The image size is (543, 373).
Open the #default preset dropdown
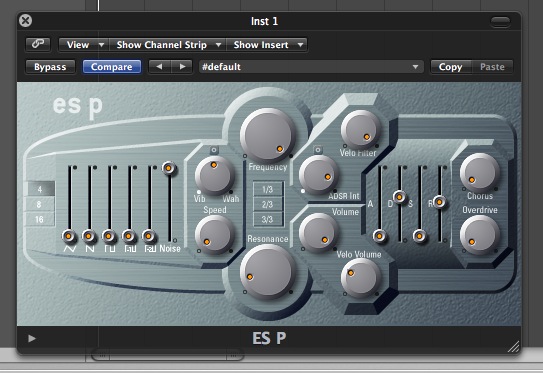click(x=311, y=66)
